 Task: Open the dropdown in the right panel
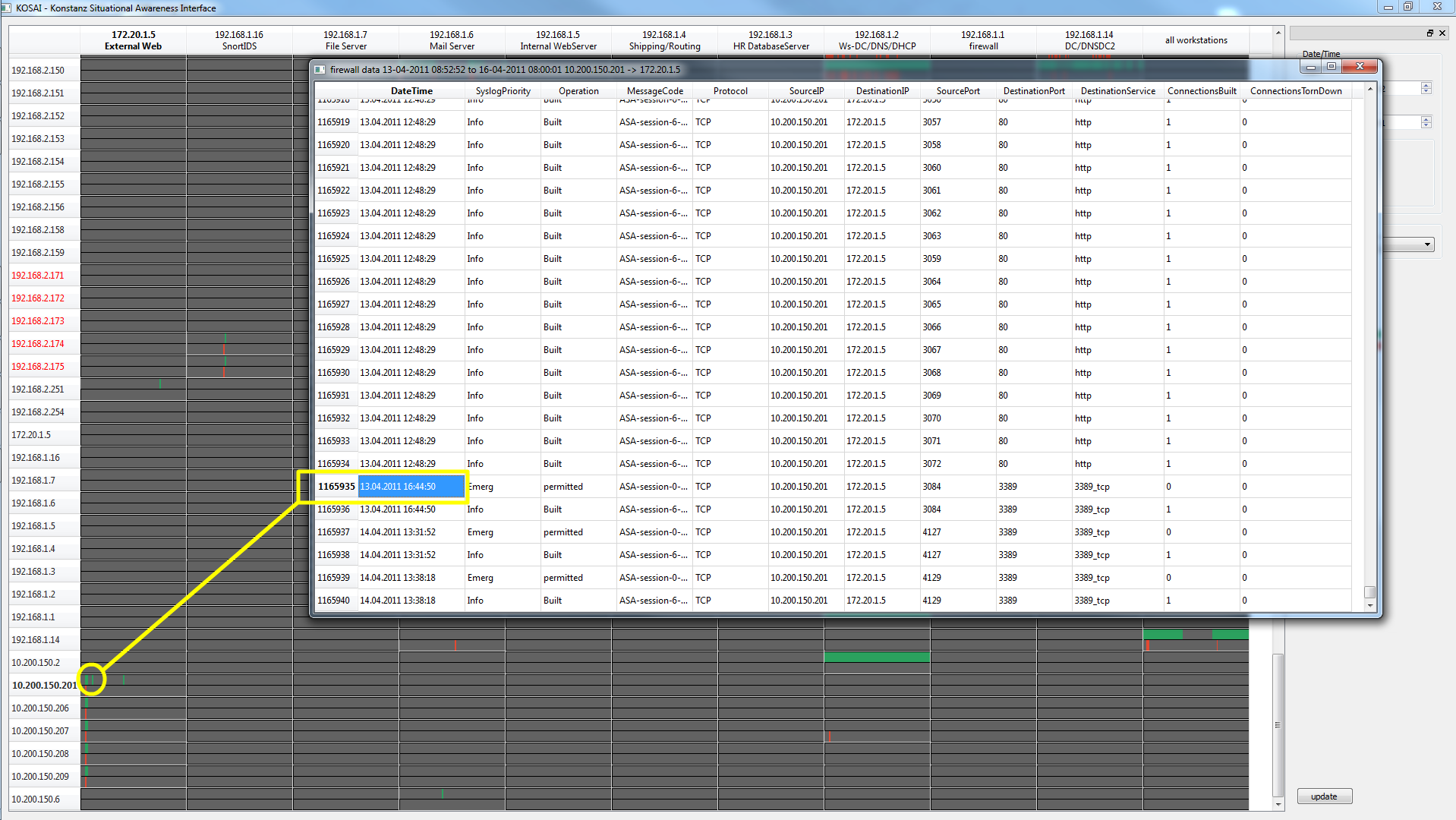click(x=1427, y=244)
